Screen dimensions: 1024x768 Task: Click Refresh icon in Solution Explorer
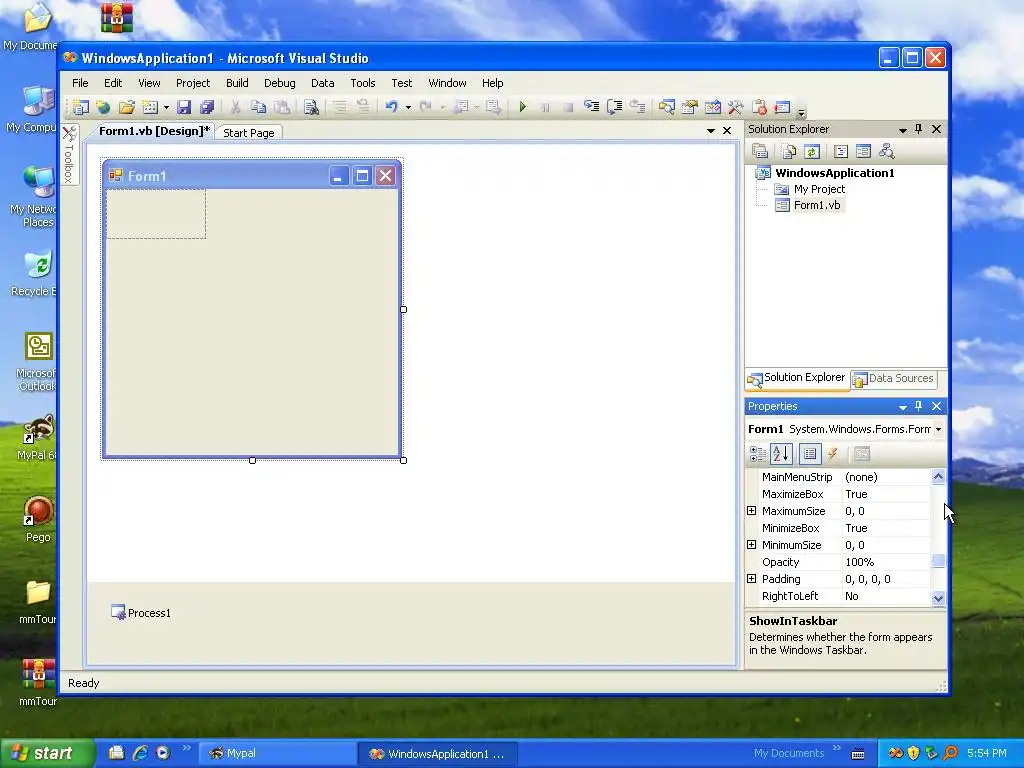tap(812, 152)
